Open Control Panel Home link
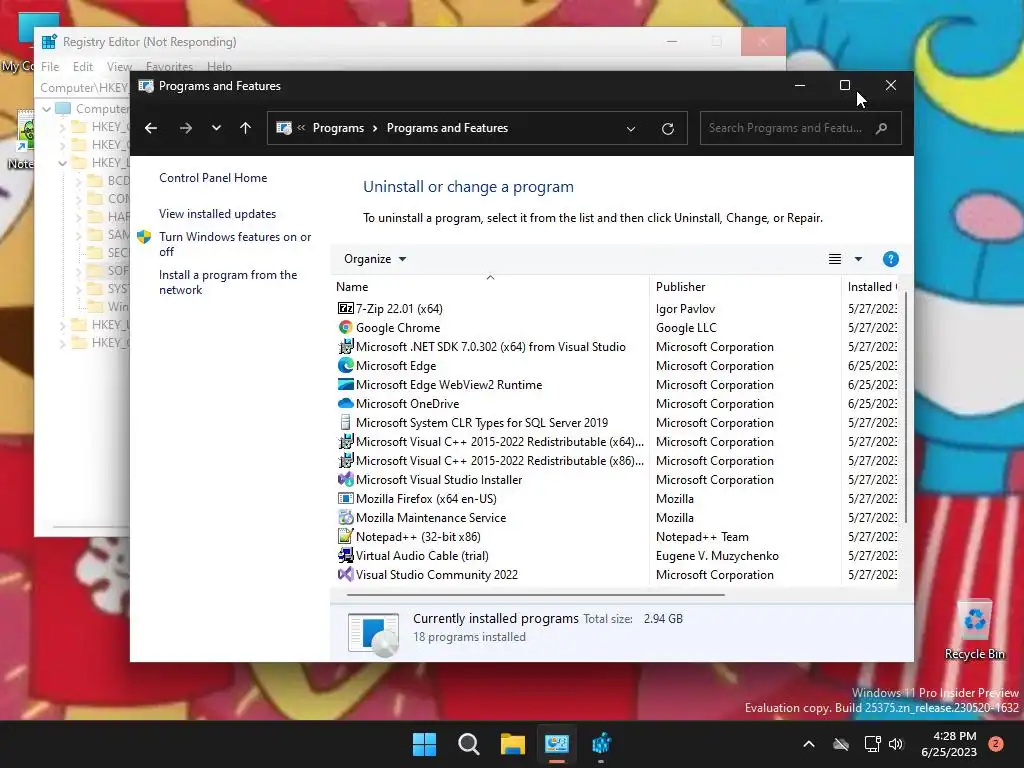Screen dimensions: 1024x768 tap(213, 178)
